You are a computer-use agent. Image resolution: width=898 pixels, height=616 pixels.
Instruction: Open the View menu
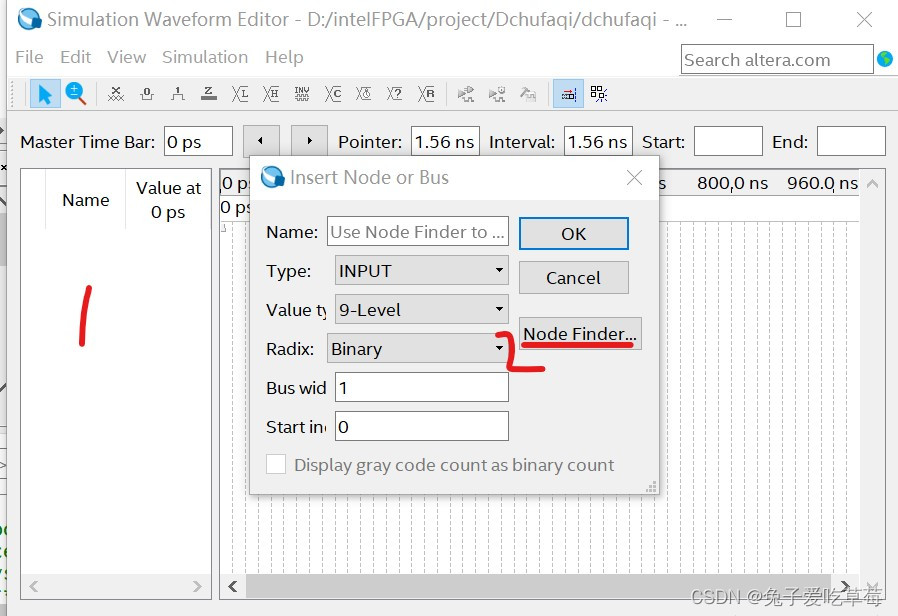pyautogui.click(x=127, y=57)
